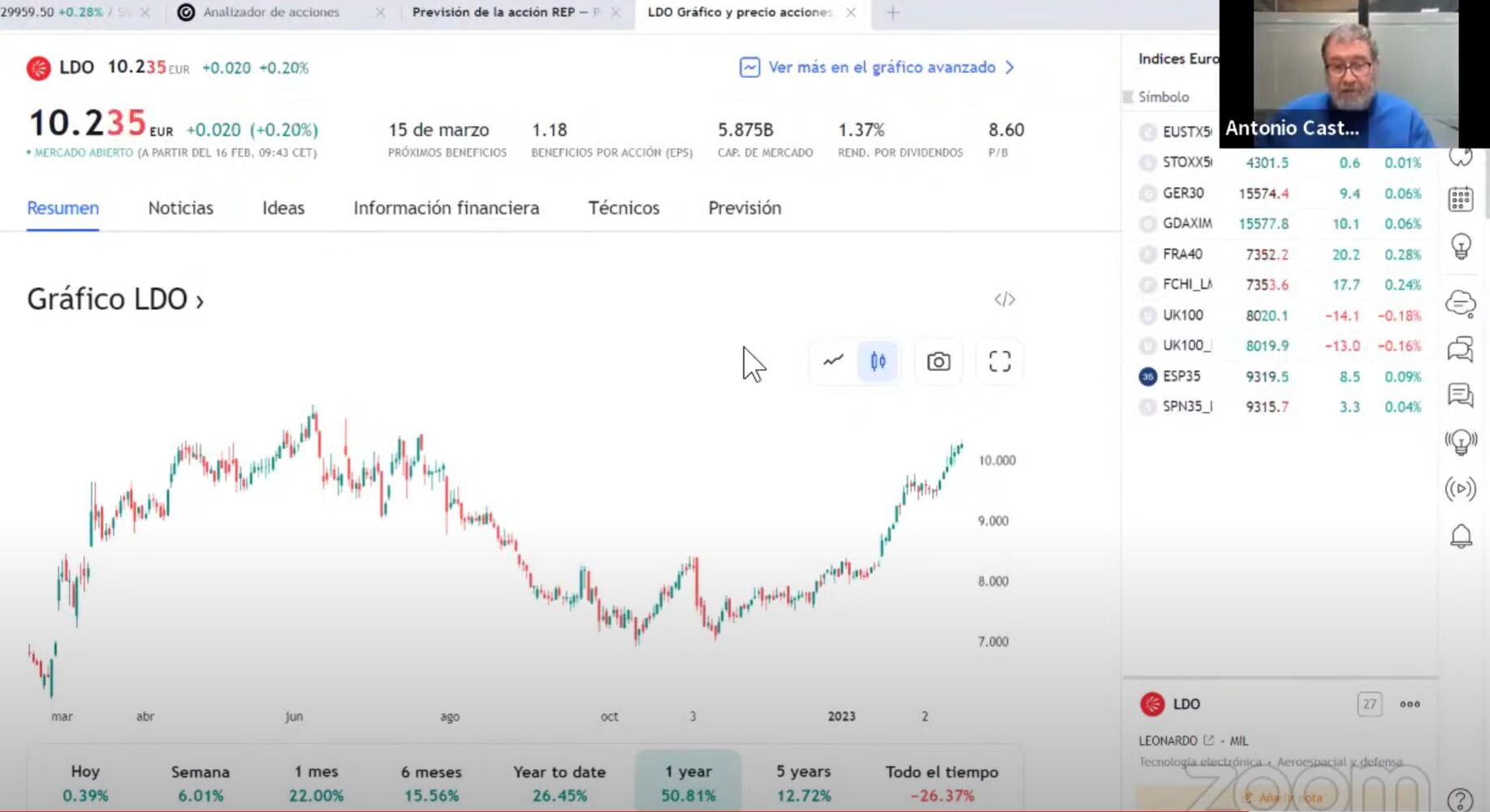Select the Todo el tiempo range
Screen dimensions: 1490x812
point(942,783)
